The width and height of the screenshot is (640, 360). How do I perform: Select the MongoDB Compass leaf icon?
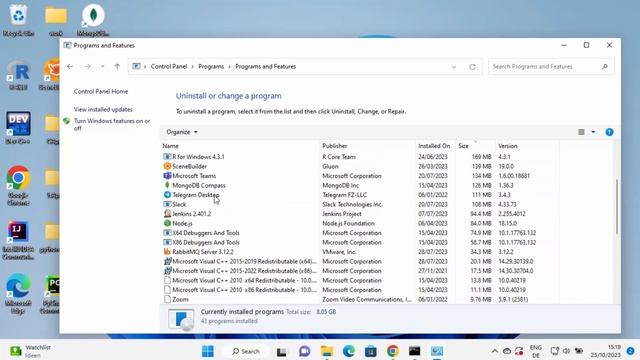click(167, 185)
